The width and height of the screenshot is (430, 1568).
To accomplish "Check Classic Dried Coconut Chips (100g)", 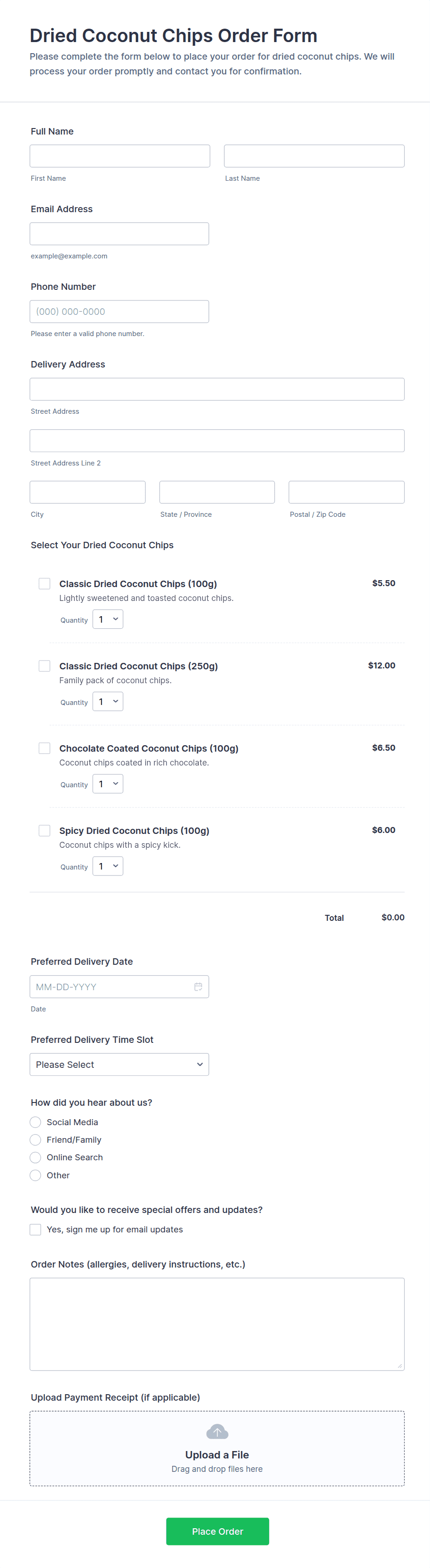I will point(44,584).
